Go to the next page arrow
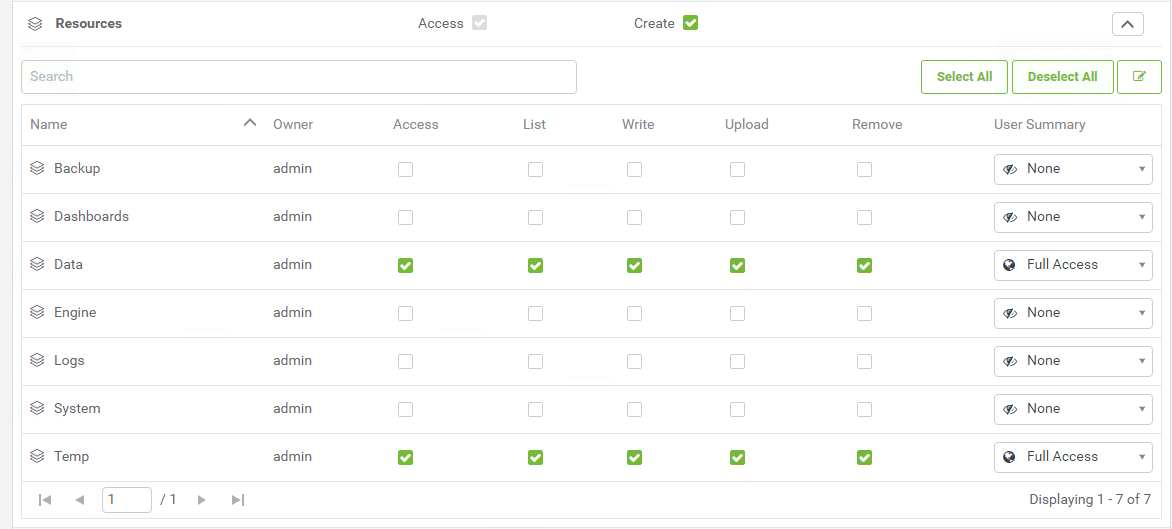The image size is (1172, 529). (x=202, y=500)
